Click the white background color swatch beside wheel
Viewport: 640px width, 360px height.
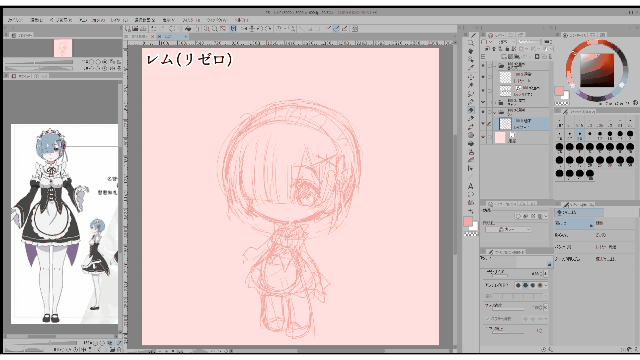click(x=565, y=96)
